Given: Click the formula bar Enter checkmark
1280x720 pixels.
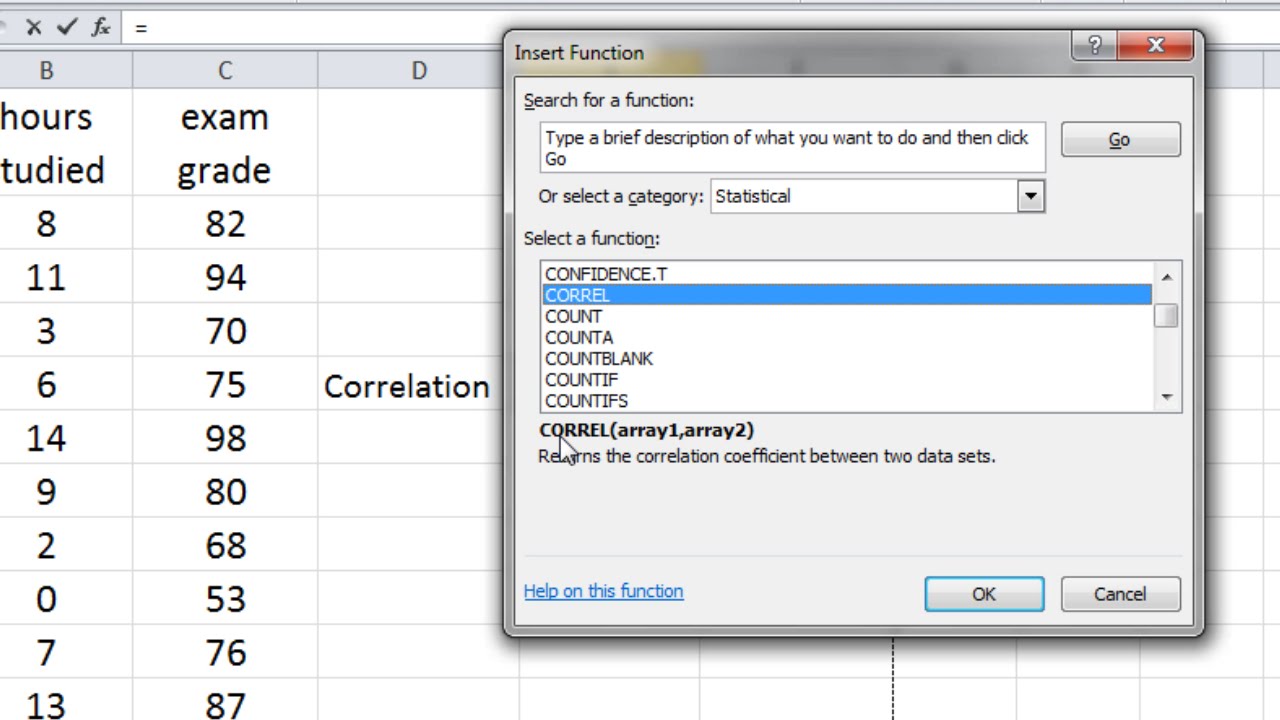Looking at the screenshot, I should point(67,27).
